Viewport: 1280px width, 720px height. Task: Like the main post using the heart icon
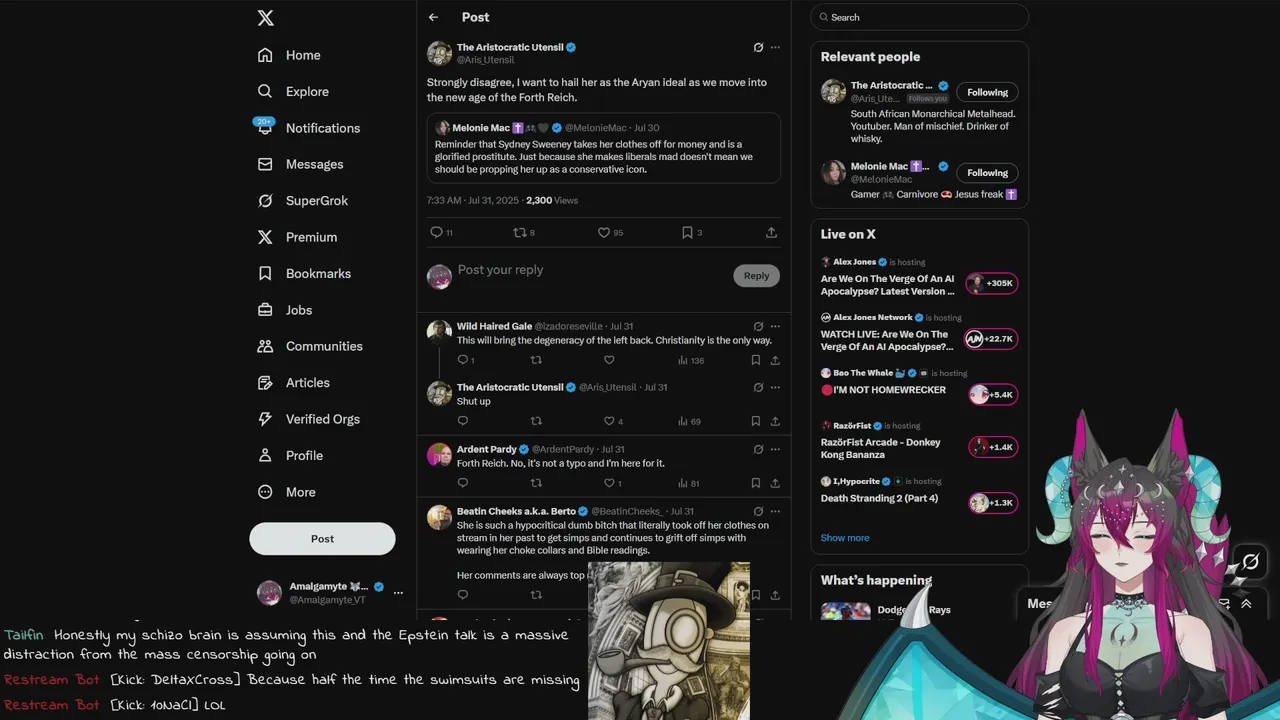point(604,232)
